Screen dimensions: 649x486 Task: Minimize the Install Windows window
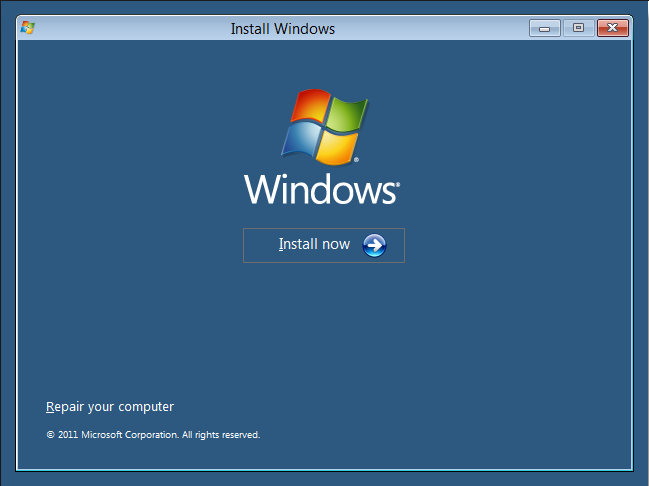(545, 28)
